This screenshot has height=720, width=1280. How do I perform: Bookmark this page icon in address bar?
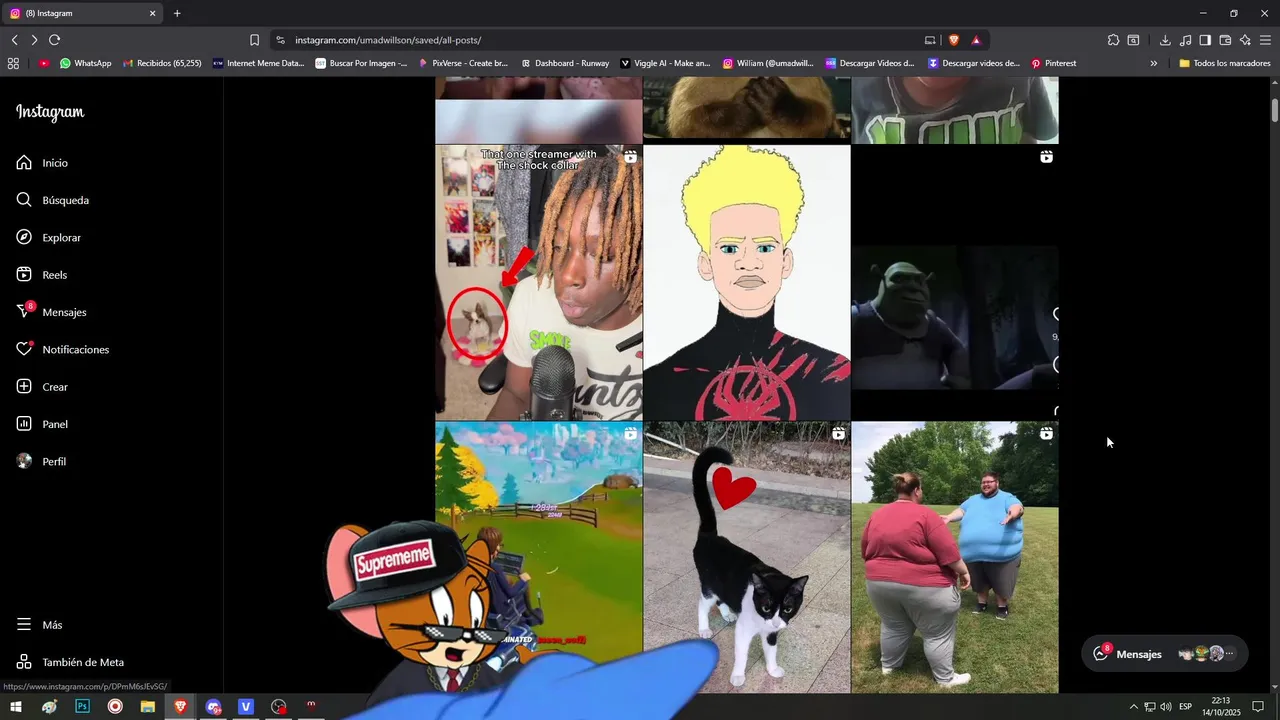(254, 40)
